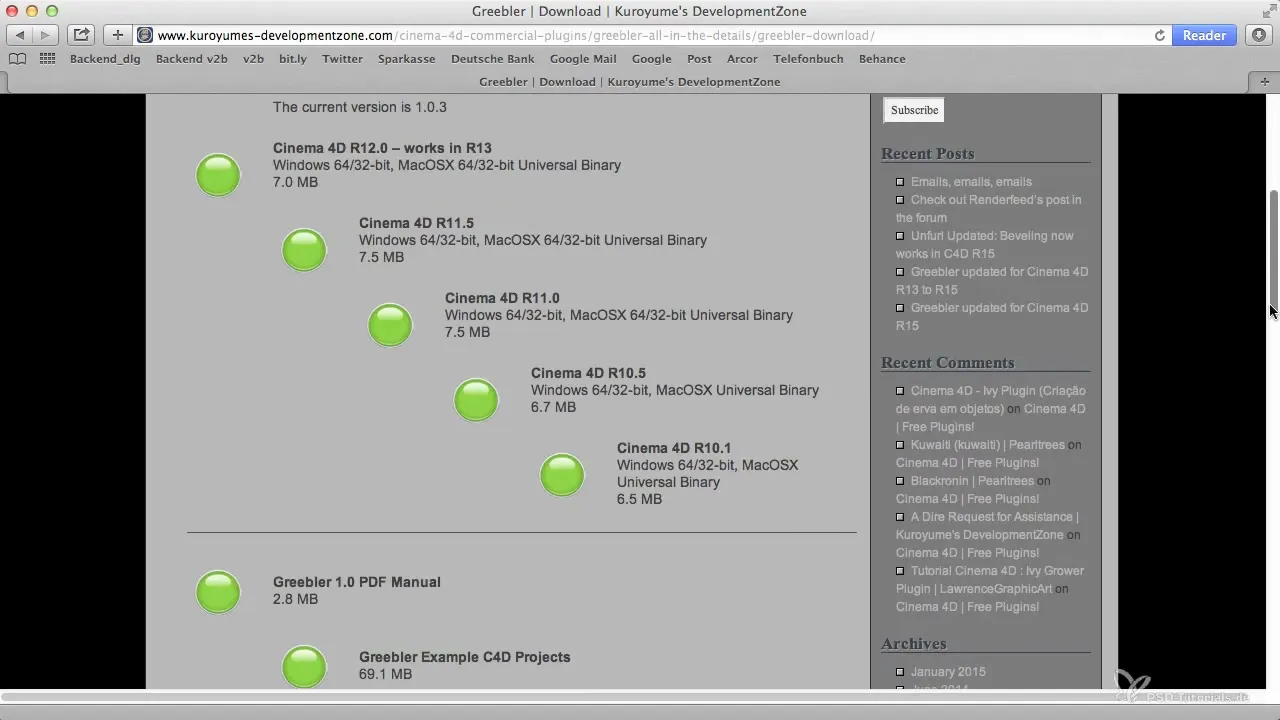Click 'The current version is 1.0.3' text
Screen dimensions: 1280x720
[360, 107]
